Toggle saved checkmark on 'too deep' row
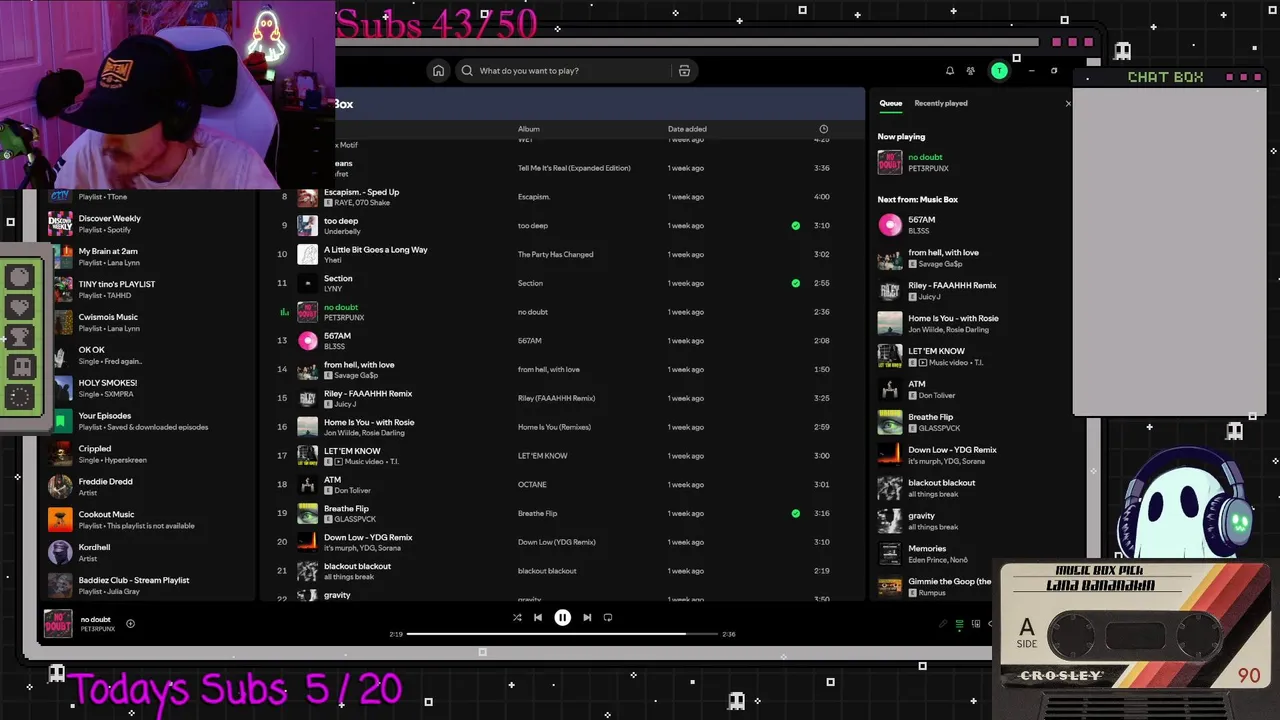The height and width of the screenshot is (720, 1280). (796, 226)
